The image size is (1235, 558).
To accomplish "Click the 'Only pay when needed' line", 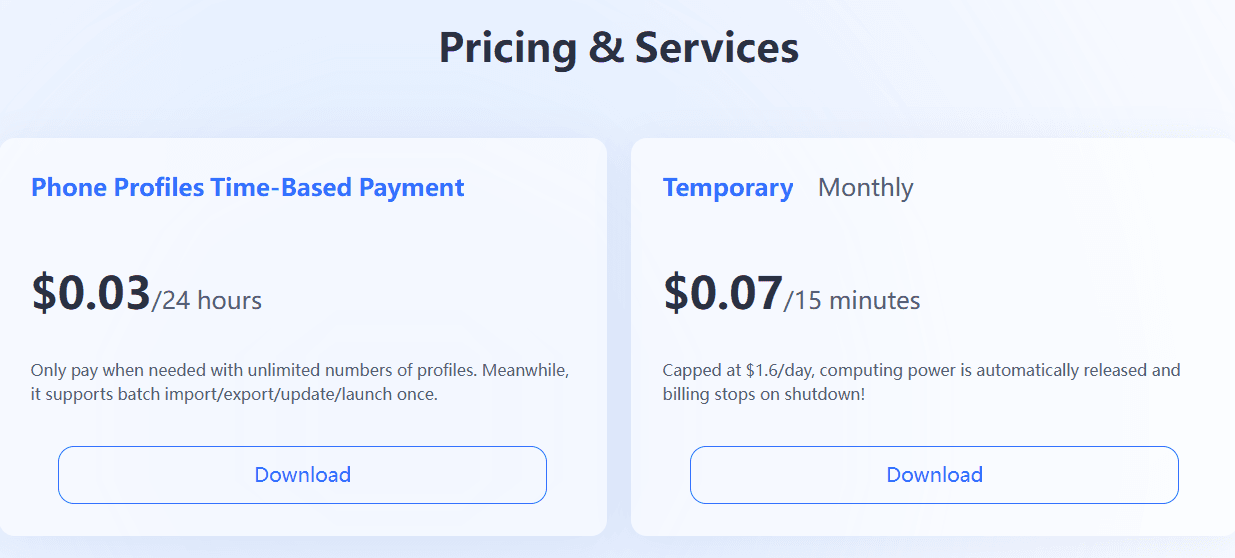I will 300,371.
